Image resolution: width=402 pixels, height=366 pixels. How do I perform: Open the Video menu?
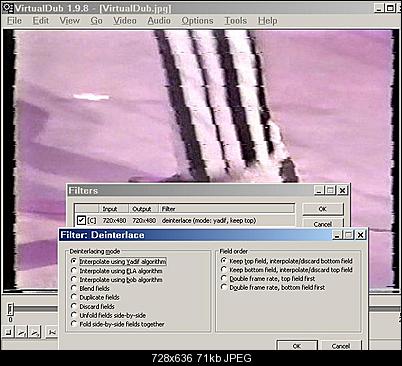coord(124,21)
